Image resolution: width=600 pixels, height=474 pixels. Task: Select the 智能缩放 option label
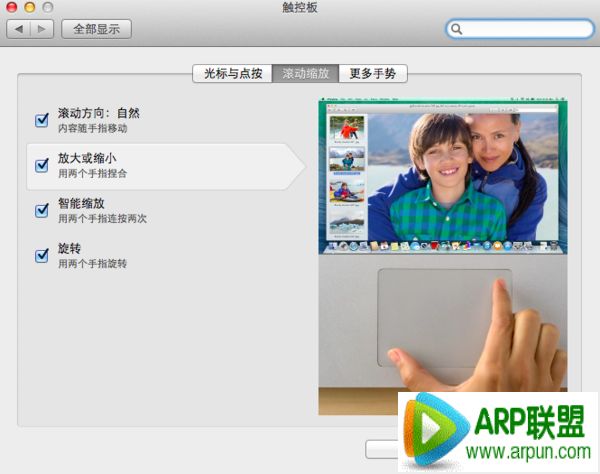tap(81, 204)
